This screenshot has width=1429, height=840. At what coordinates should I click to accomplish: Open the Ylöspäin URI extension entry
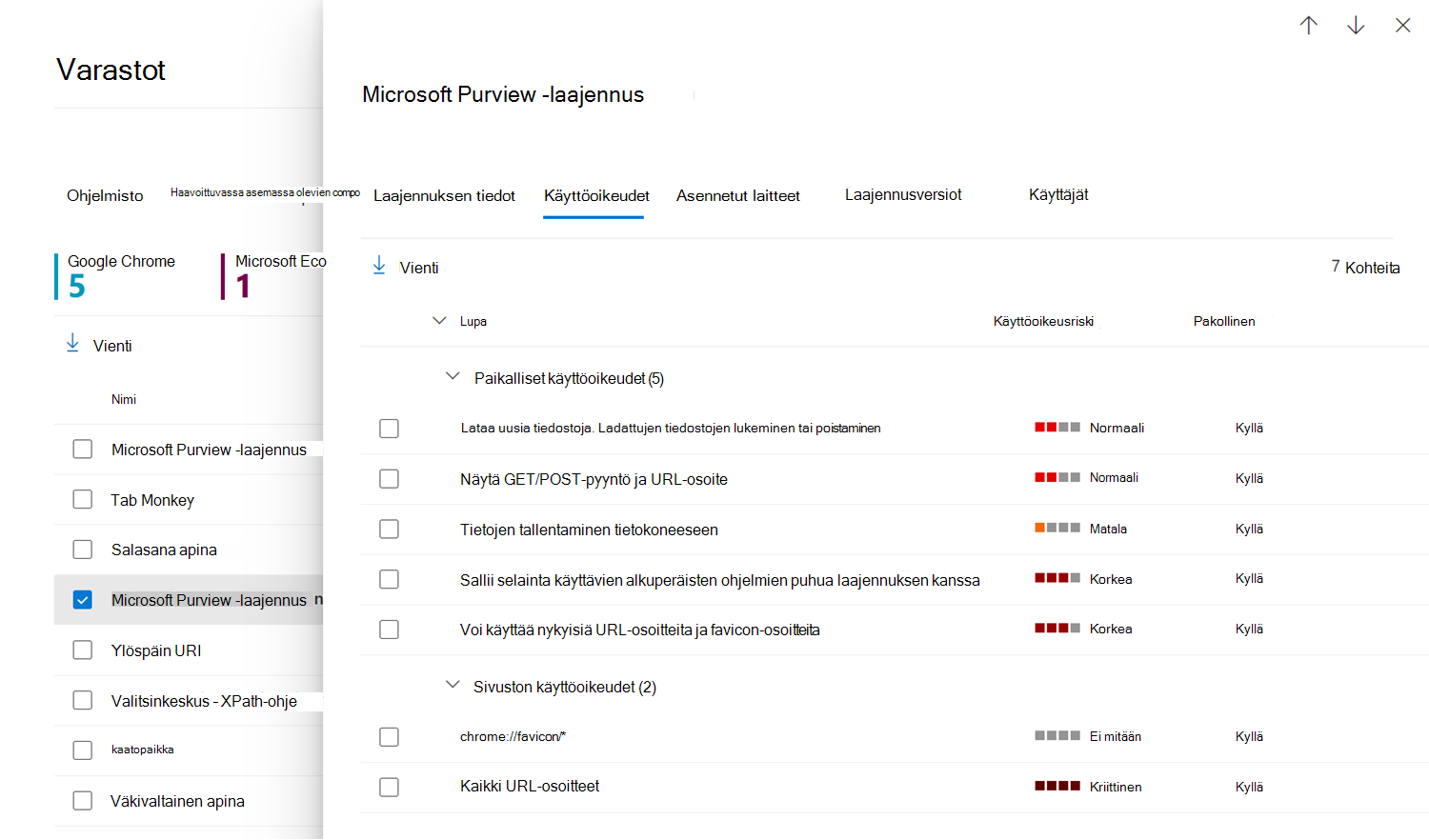[156, 650]
